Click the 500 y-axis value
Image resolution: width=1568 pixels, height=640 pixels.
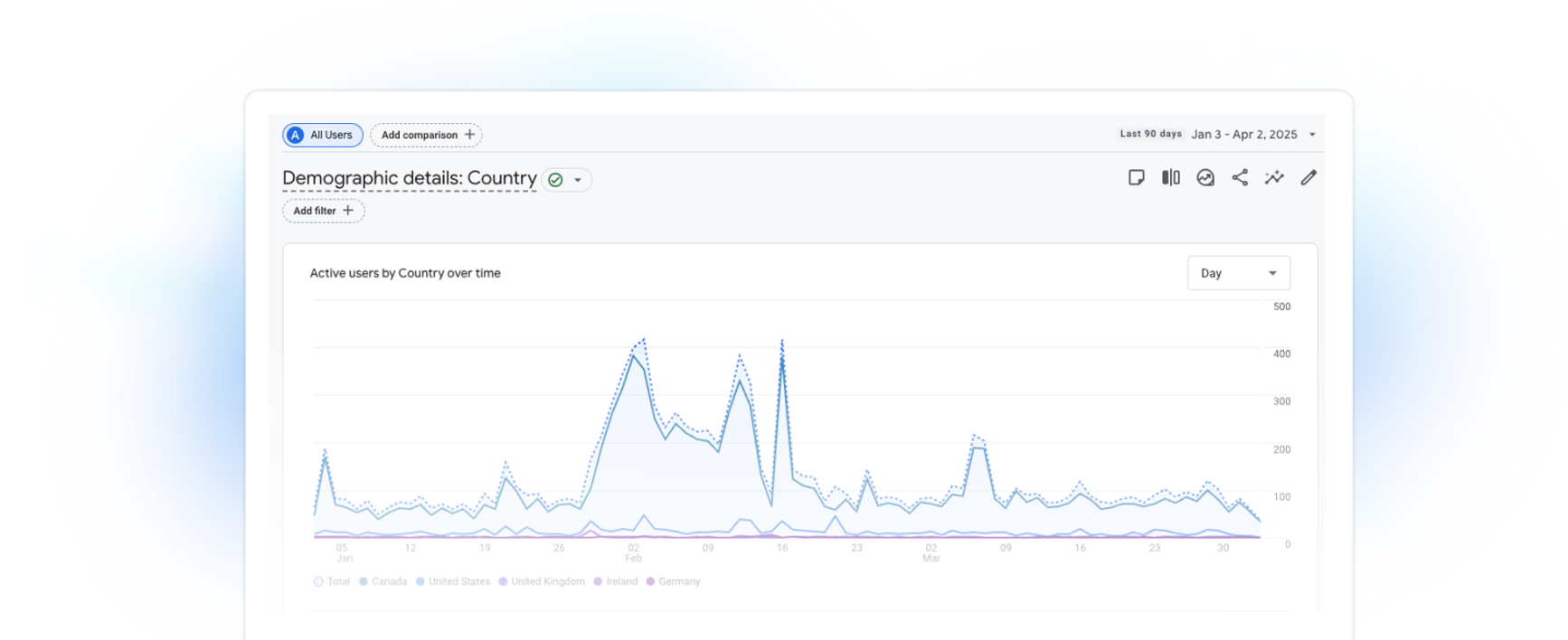(x=1281, y=306)
